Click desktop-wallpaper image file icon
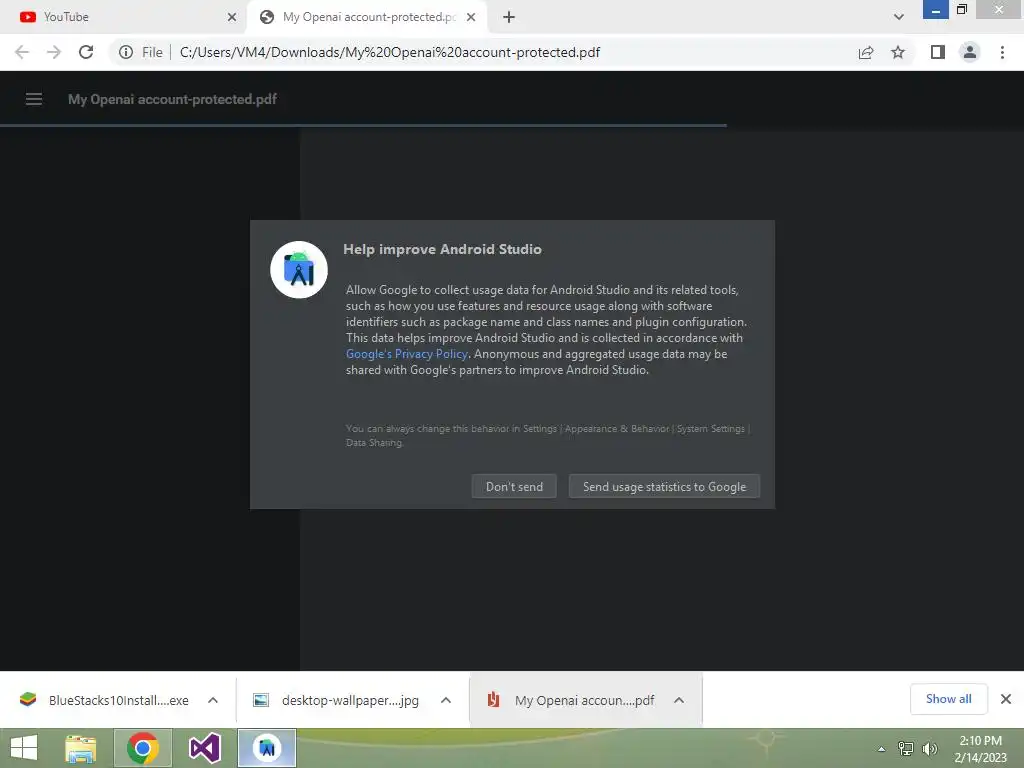 (261, 700)
